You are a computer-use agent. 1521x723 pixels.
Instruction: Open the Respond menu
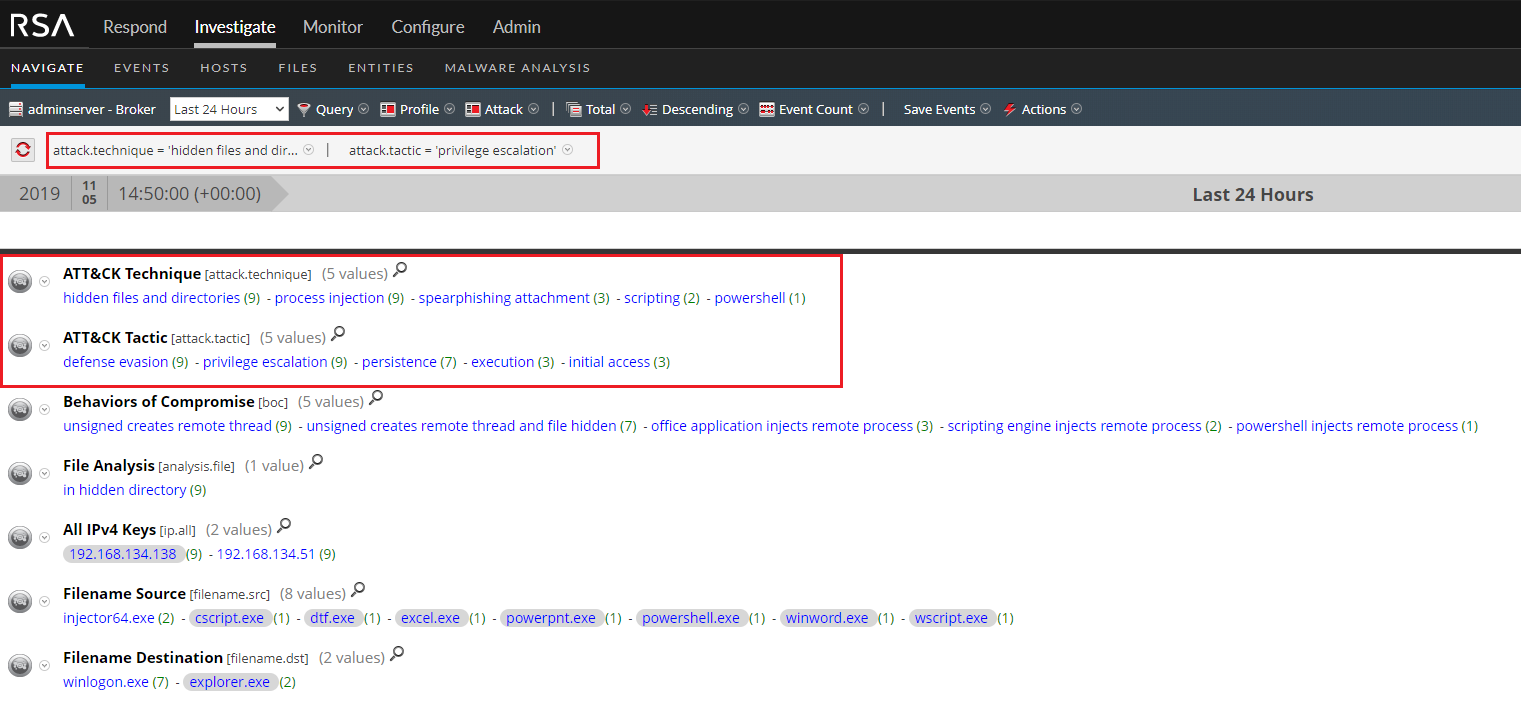tap(135, 27)
